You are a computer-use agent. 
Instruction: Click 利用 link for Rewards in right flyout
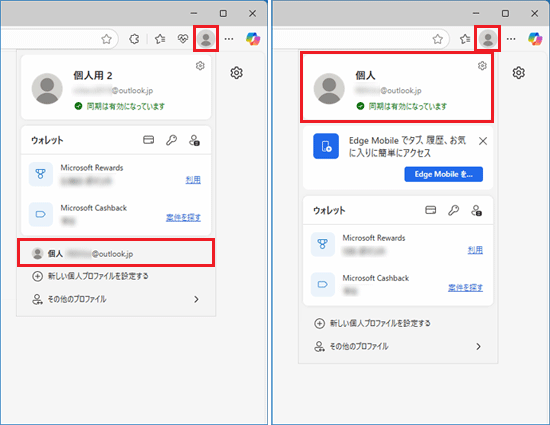point(475,250)
